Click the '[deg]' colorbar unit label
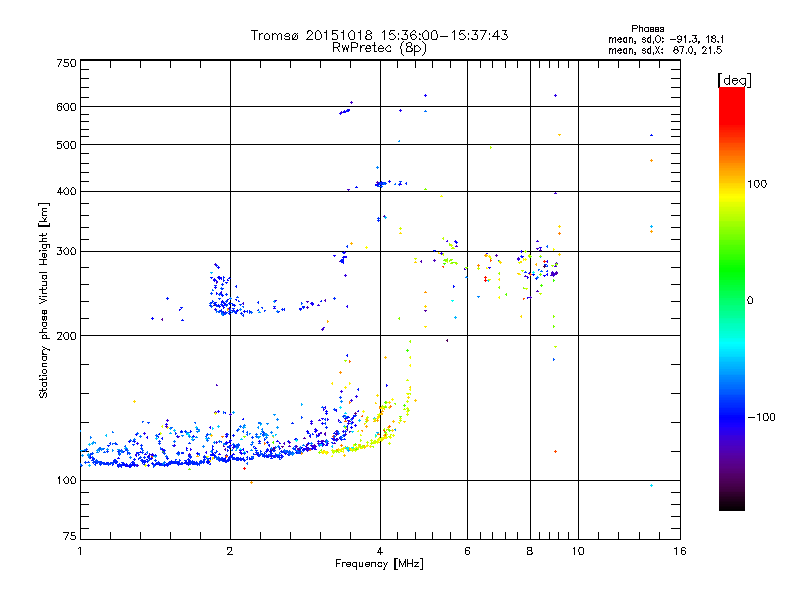 click(x=734, y=80)
